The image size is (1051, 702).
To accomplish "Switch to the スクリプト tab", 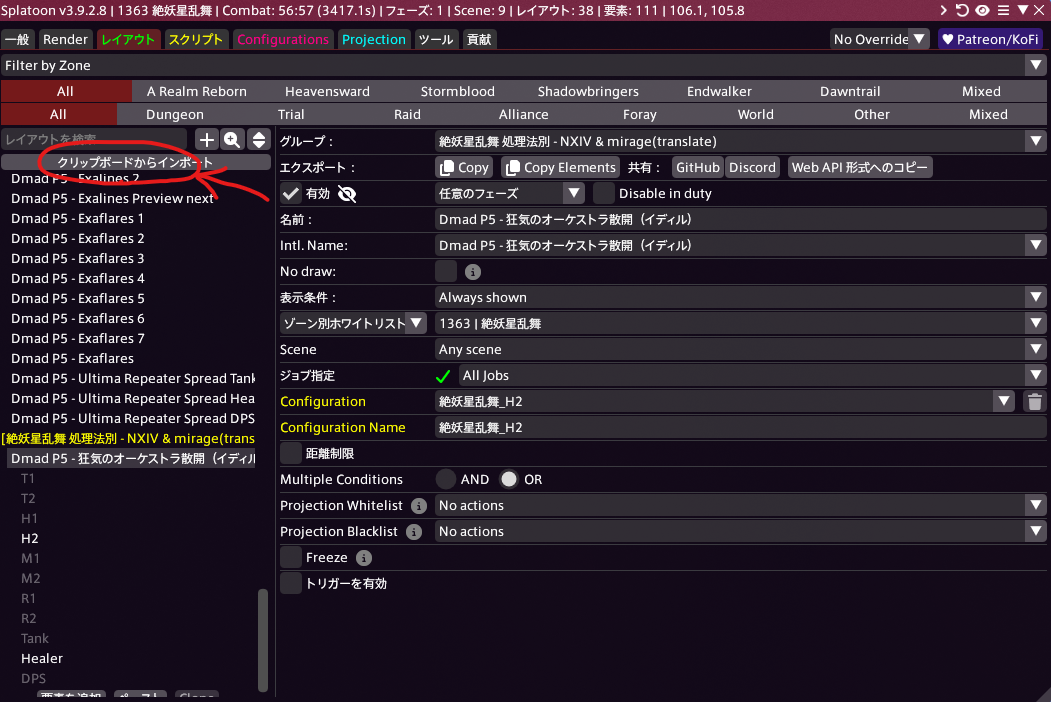I will [196, 40].
